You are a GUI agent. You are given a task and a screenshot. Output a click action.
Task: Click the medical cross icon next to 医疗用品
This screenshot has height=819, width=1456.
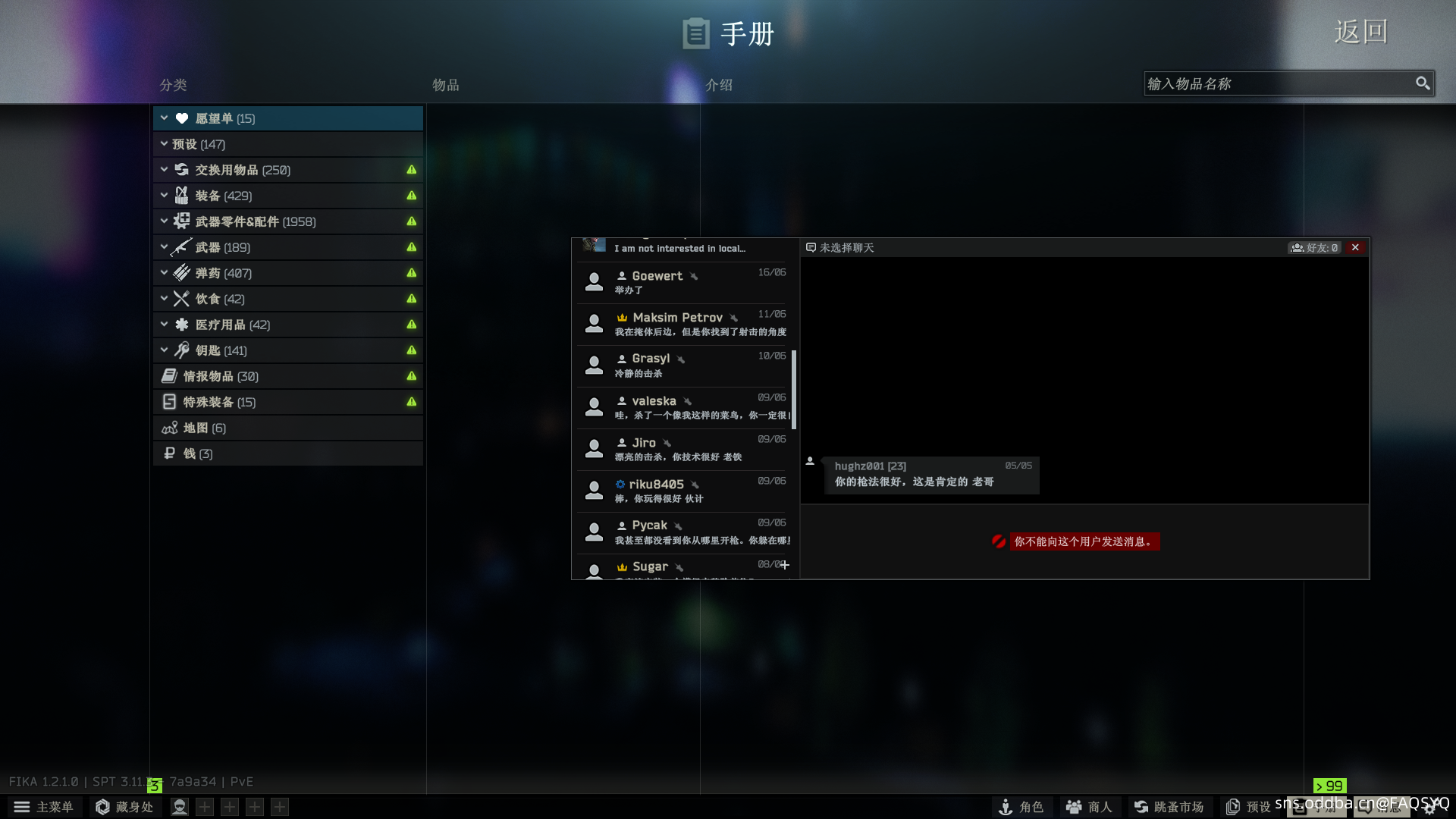[x=182, y=325]
